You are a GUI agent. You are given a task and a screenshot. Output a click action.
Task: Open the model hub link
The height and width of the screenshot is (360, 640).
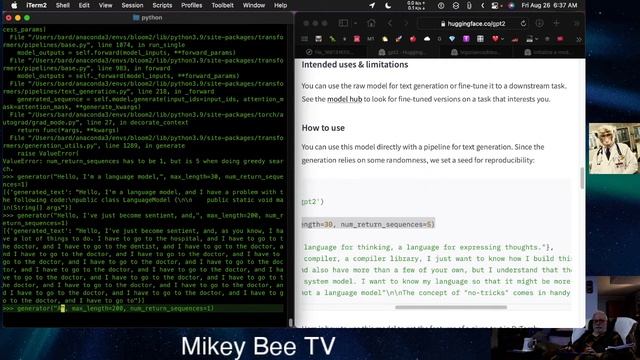click(344, 99)
